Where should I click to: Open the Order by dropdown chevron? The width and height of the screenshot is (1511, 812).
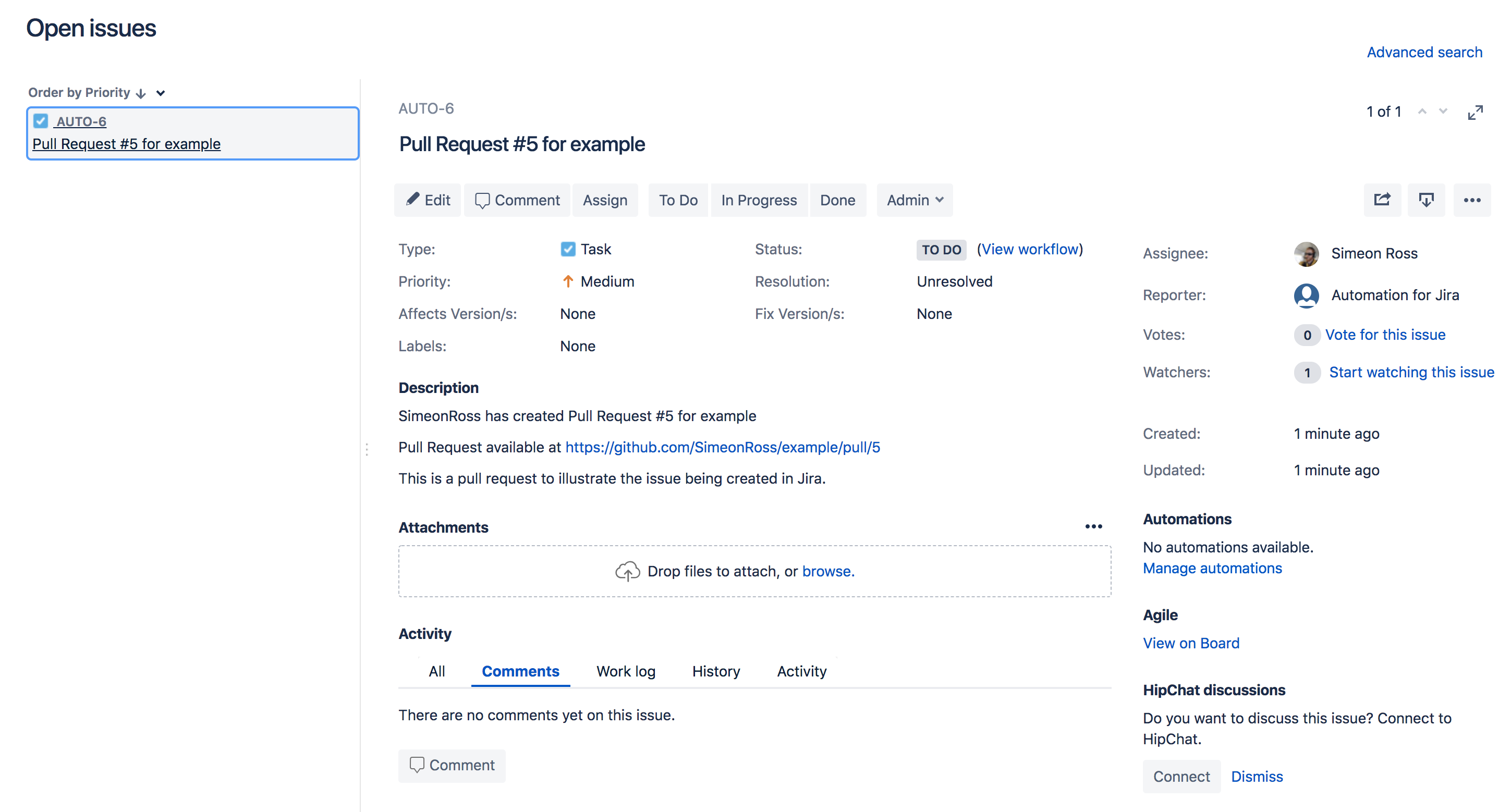[161, 93]
